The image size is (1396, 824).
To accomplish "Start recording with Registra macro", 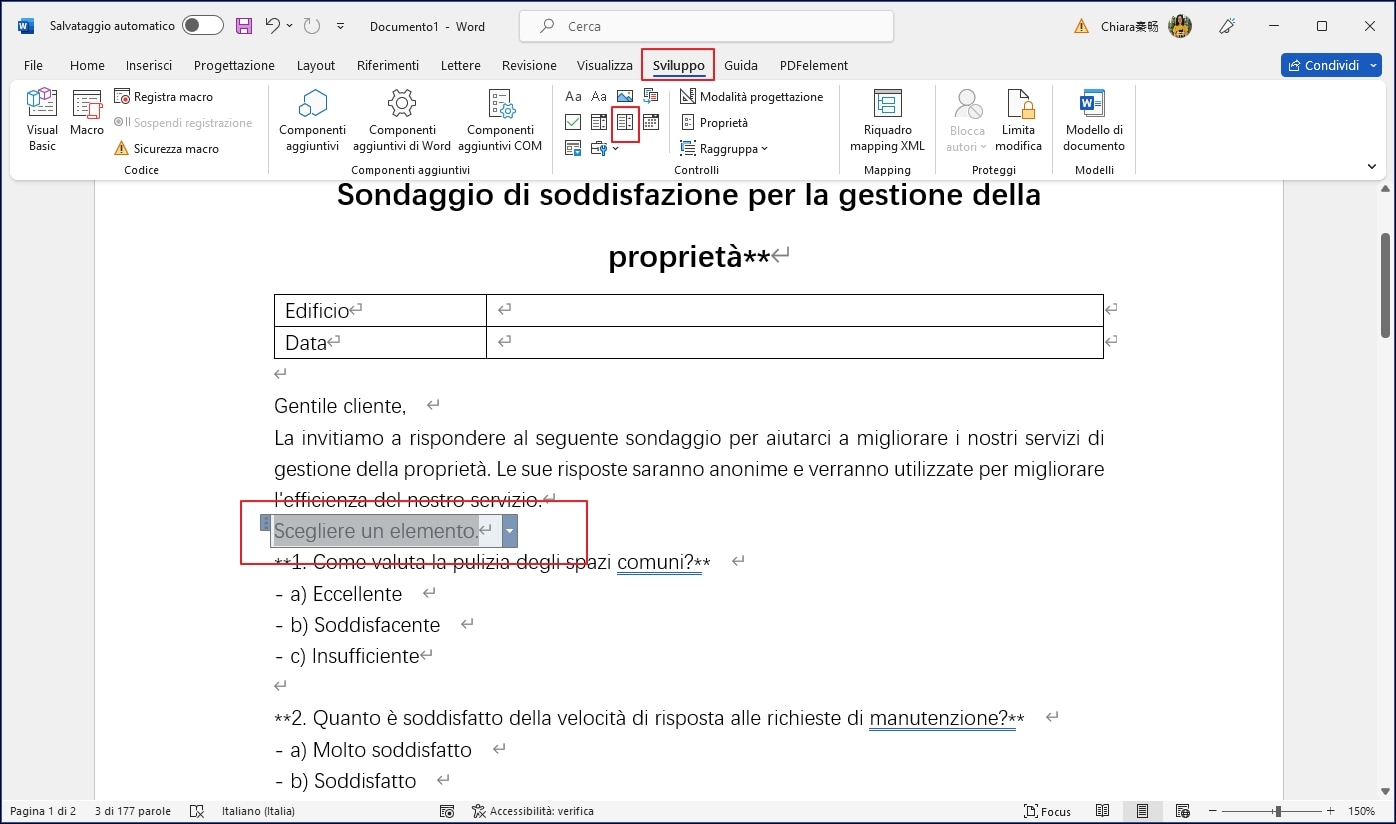I will [163, 97].
